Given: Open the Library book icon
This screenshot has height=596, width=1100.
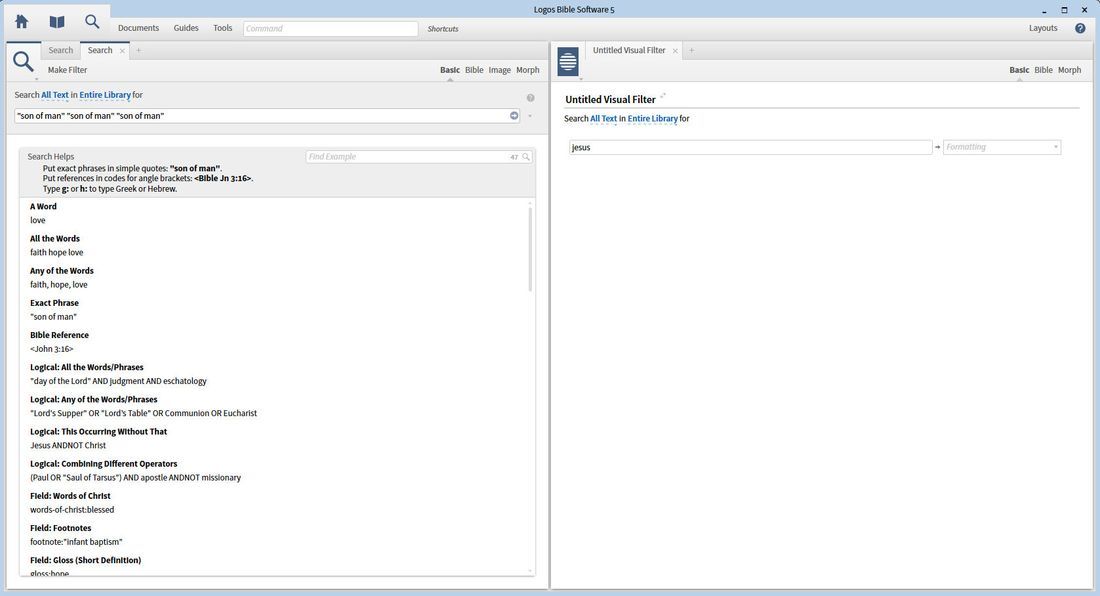Looking at the screenshot, I should (57, 22).
